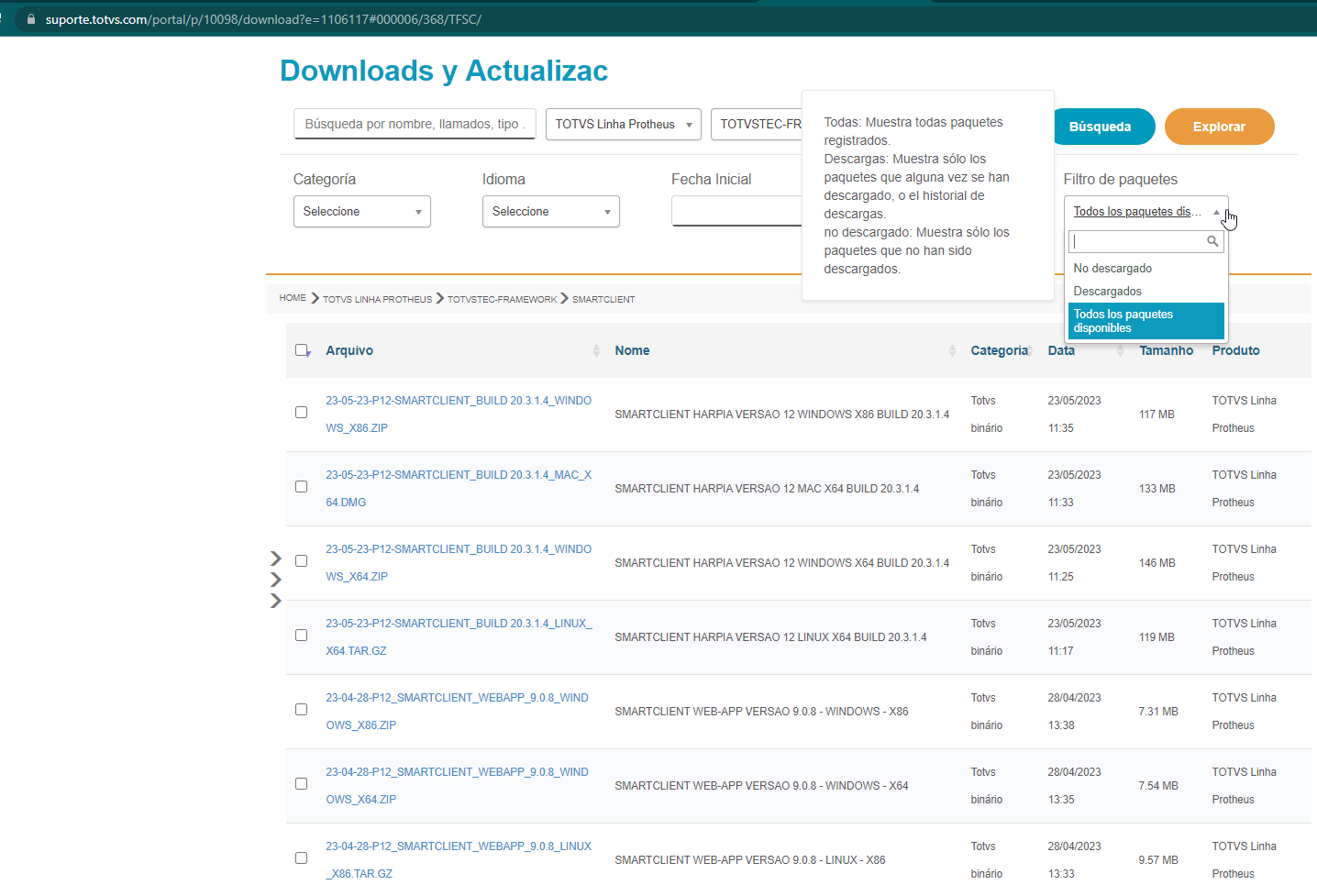This screenshot has height=896, width=1317.
Task: Open the Categoría Seleccione dropdown
Action: (361, 211)
